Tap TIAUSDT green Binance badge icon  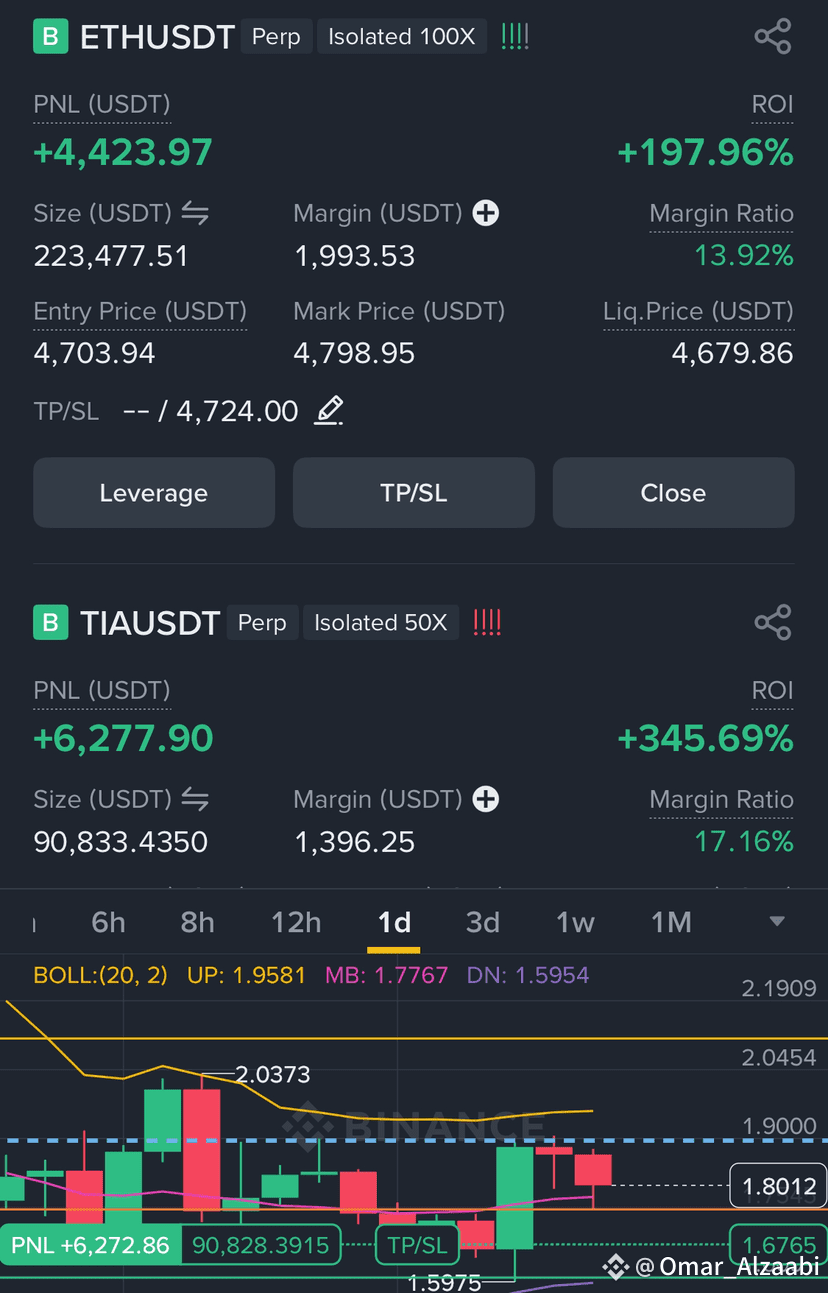(x=50, y=623)
